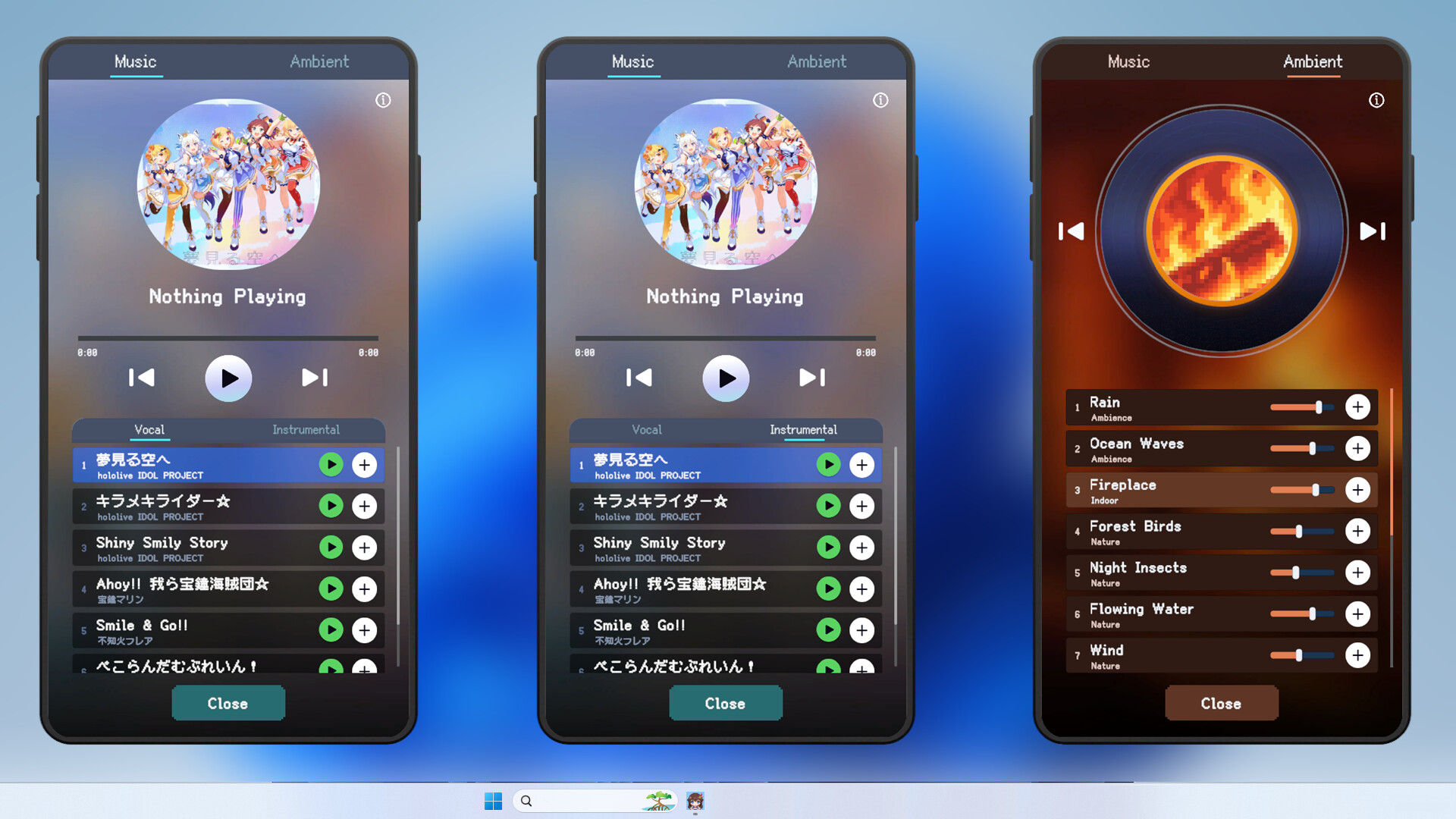Play 夢見る空へ in the middle player

828,464
